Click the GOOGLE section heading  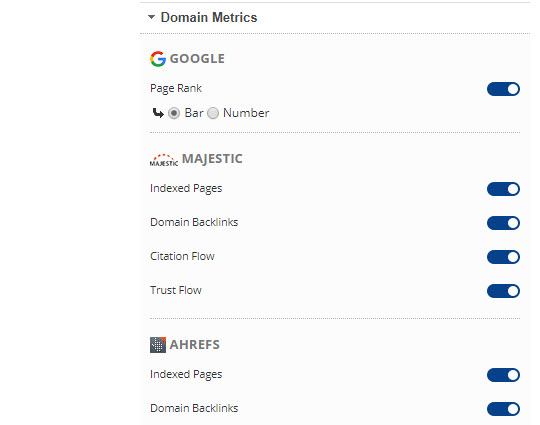click(197, 59)
